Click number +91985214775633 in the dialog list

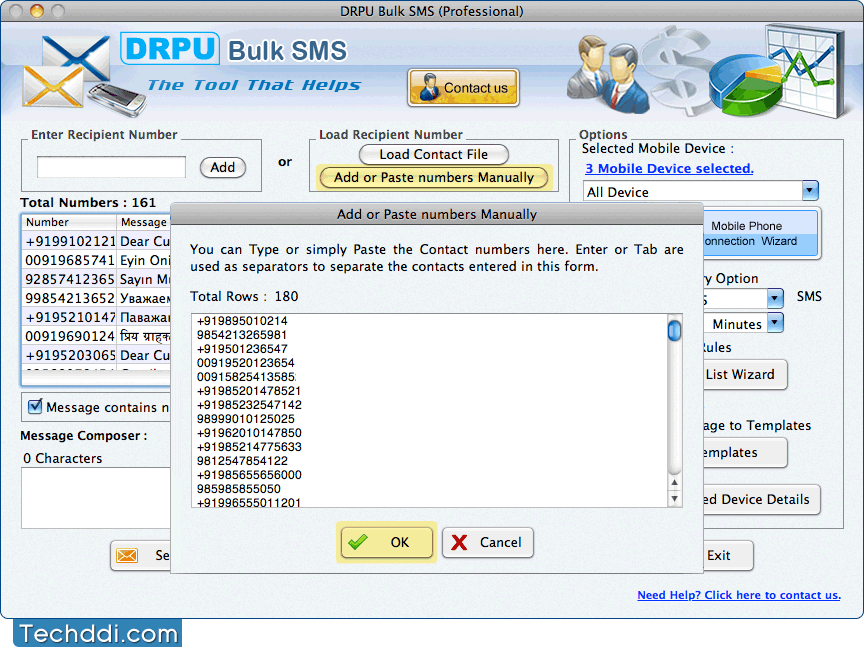(x=249, y=447)
